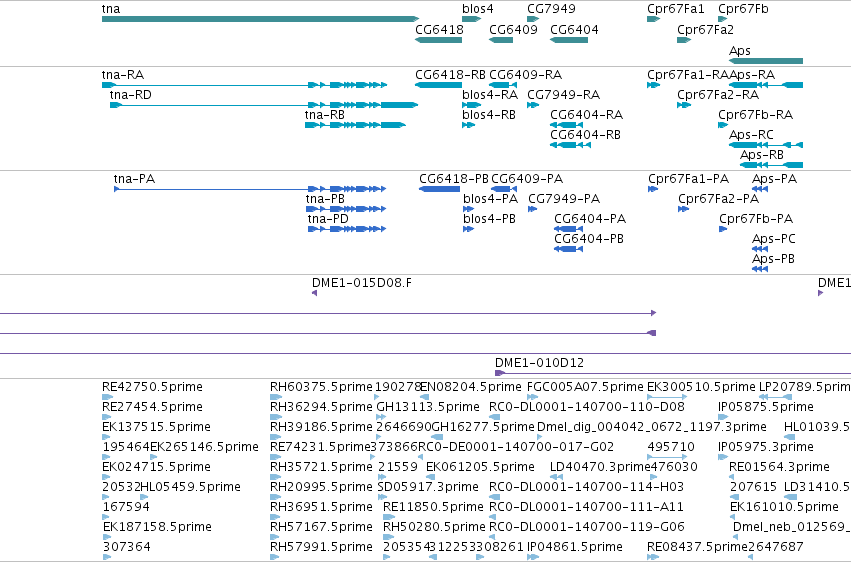Click the Cpr67Fa2 gene label

705,29
